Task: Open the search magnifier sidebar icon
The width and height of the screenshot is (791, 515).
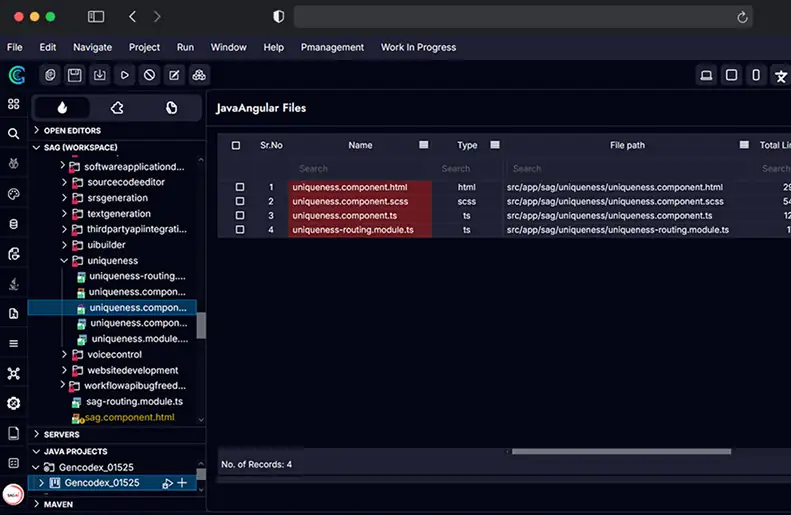Action: pos(14,134)
